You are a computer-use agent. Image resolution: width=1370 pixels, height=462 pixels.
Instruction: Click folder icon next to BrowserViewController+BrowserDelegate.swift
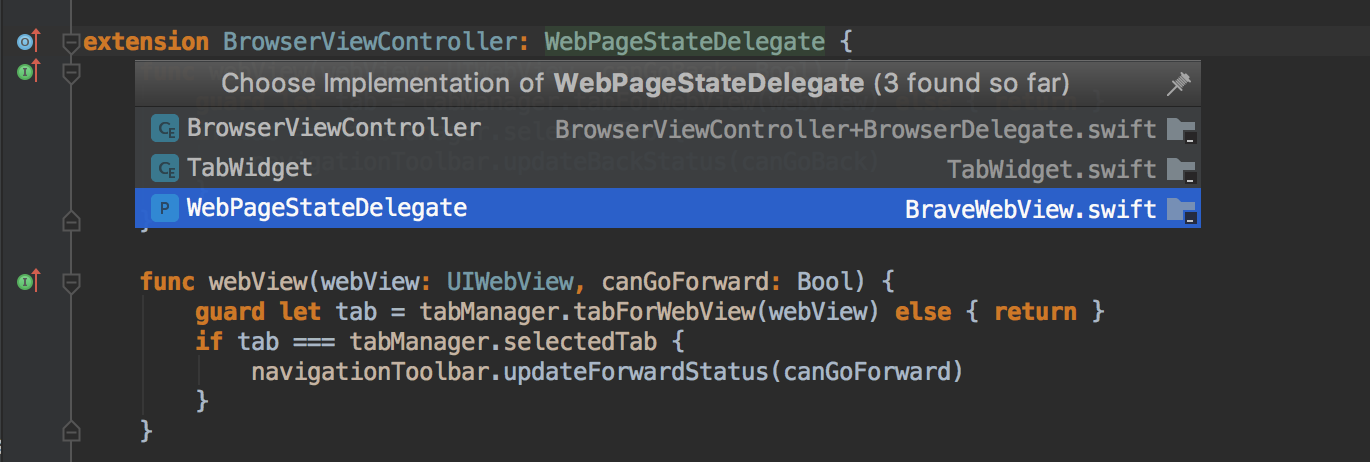1181,130
